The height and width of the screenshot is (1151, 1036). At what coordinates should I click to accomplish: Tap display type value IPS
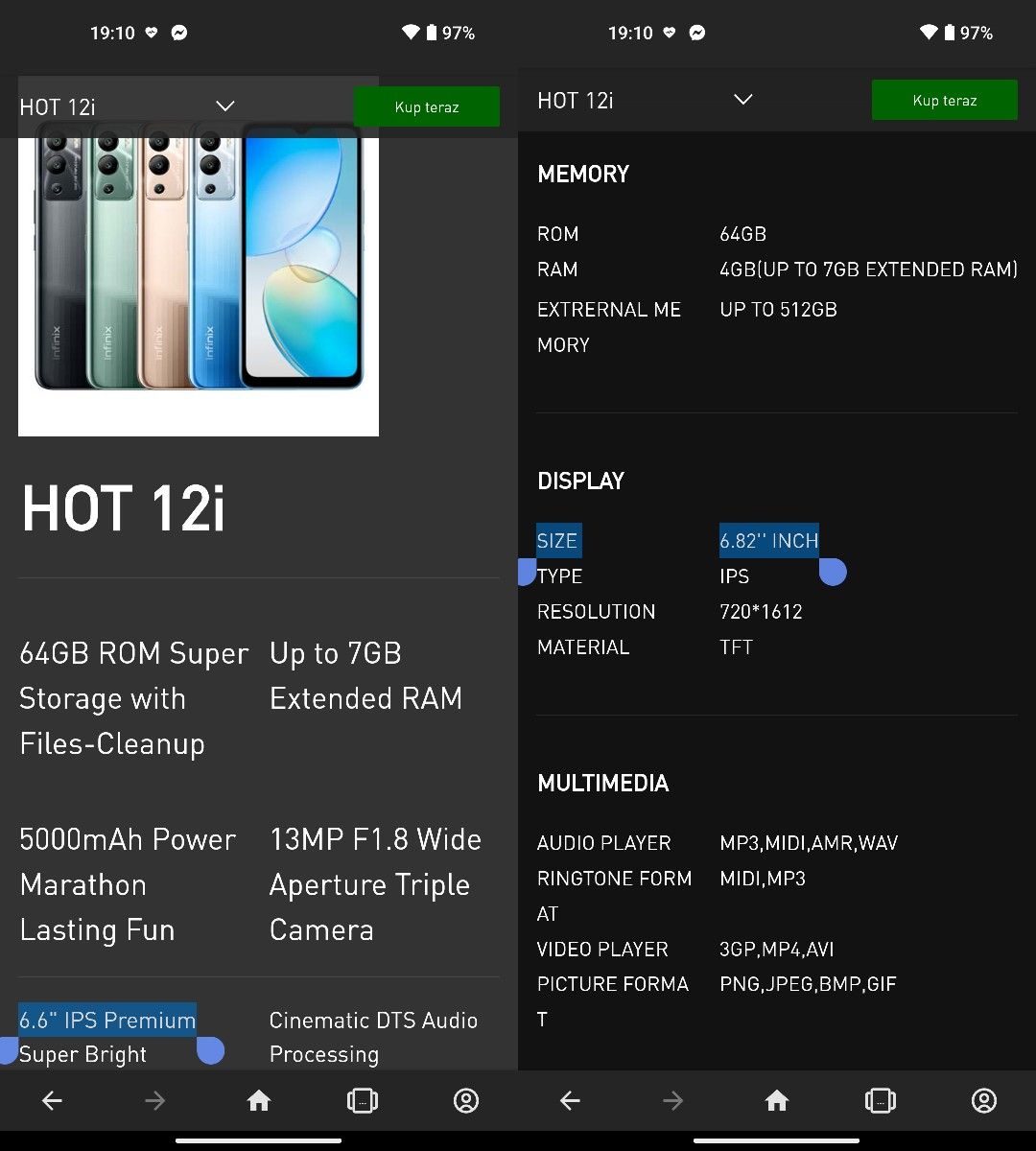click(735, 576)
